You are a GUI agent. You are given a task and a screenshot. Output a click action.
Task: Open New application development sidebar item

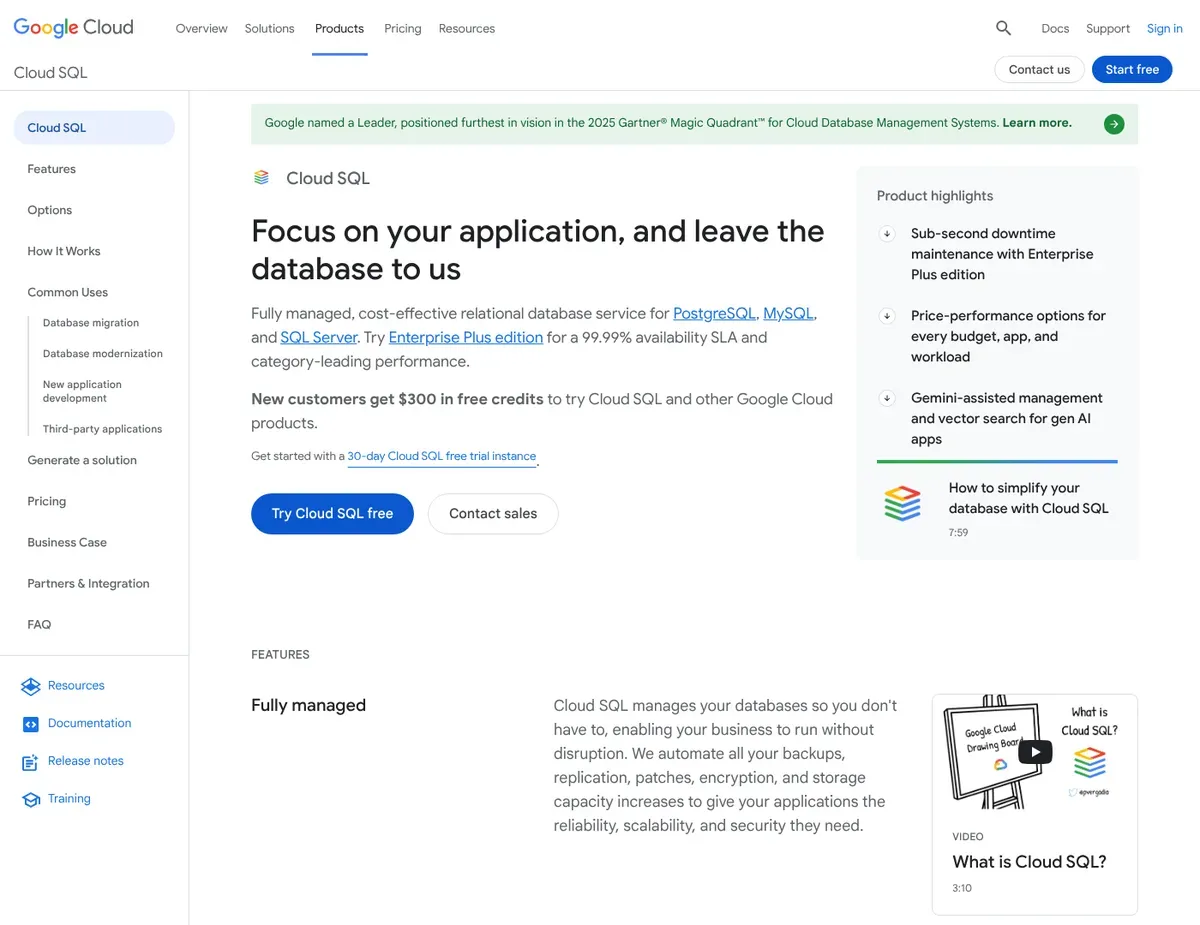pyautogui.click(x=82, y=391)
